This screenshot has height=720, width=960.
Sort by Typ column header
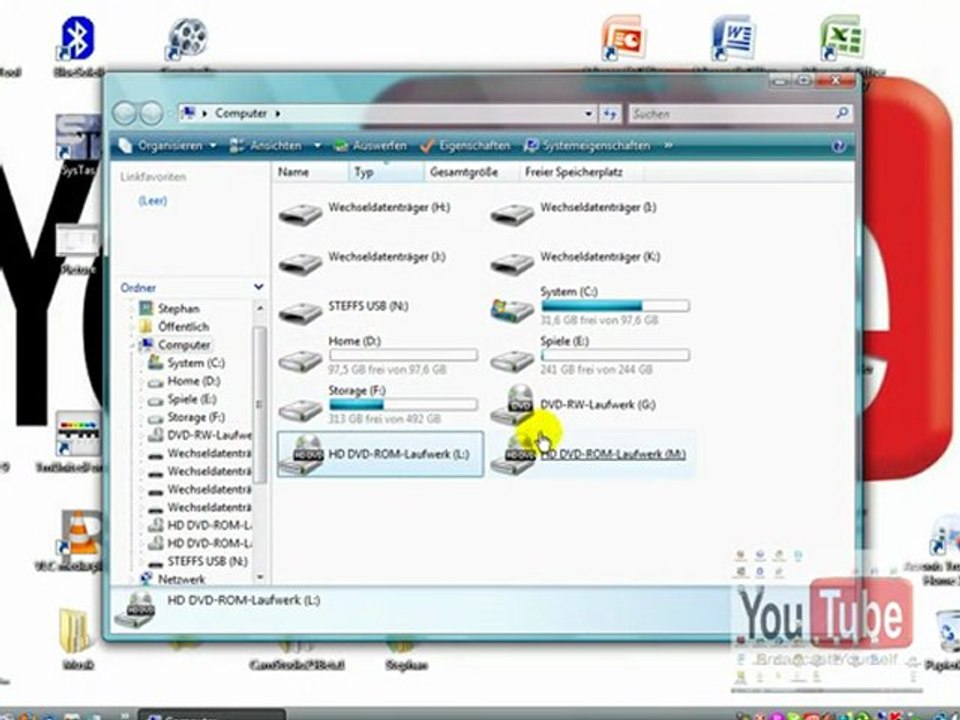(386, 173)
